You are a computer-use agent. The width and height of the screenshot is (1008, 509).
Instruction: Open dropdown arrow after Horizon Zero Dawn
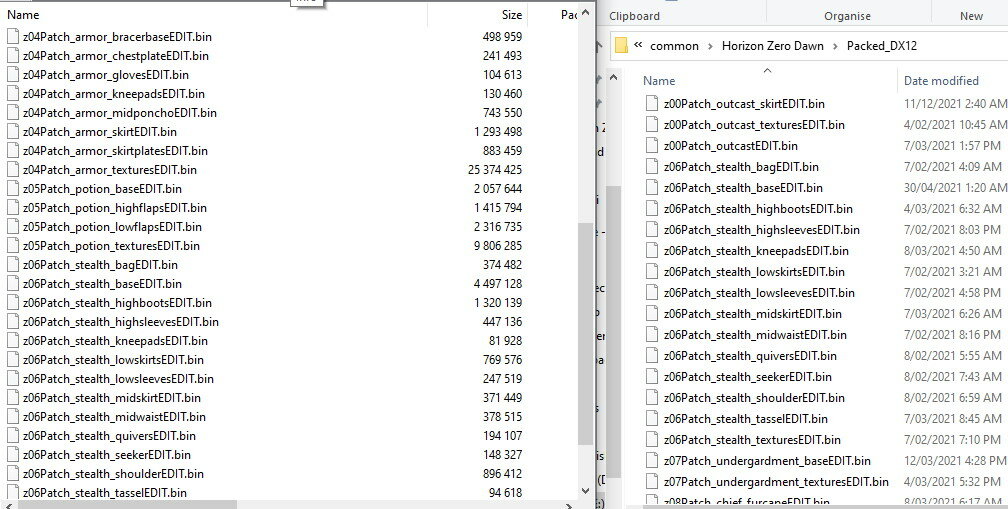pyautogui.click(x=835, y=46)
